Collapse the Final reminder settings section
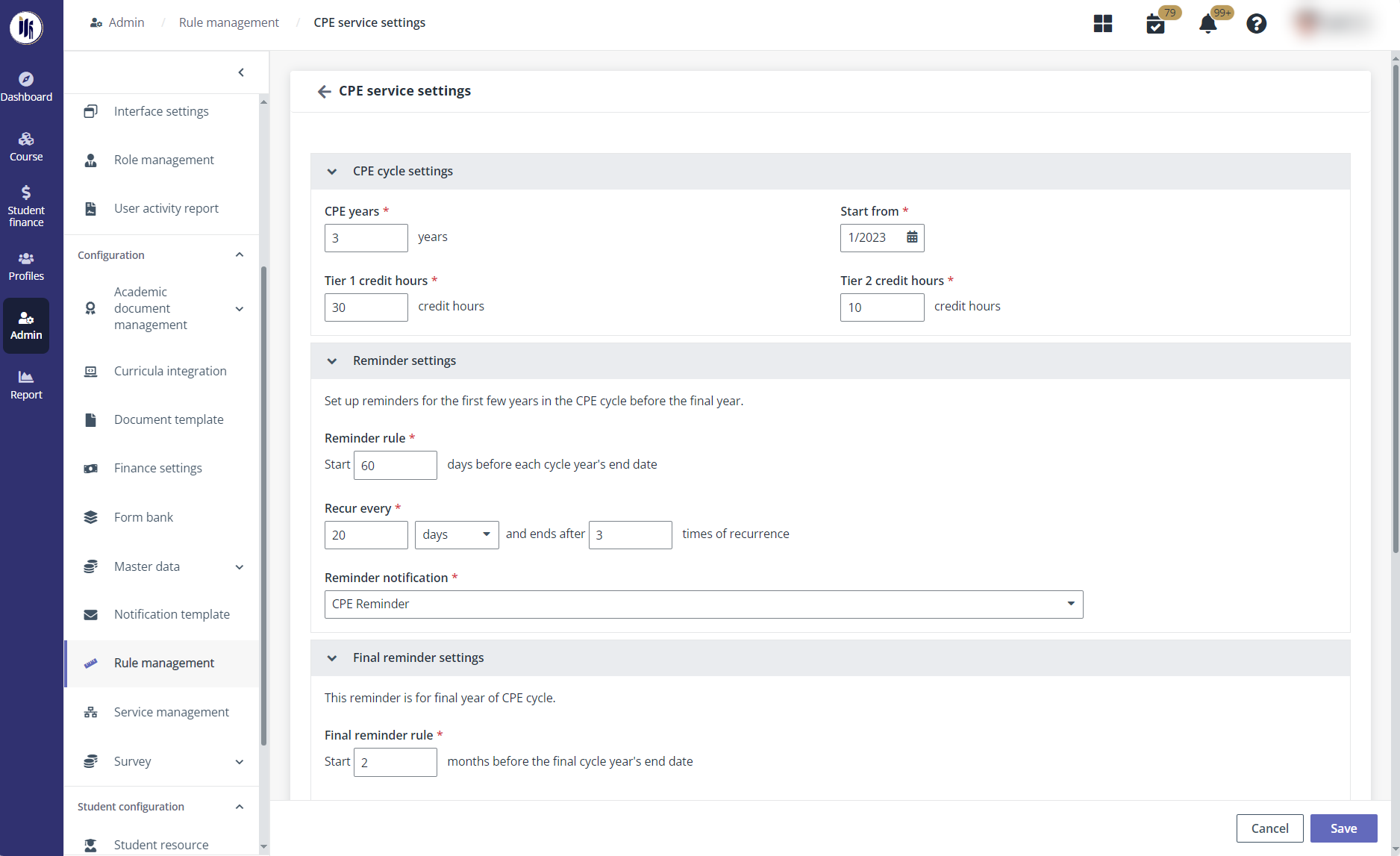Viewport: 1400px width, 856px height. 332,658
